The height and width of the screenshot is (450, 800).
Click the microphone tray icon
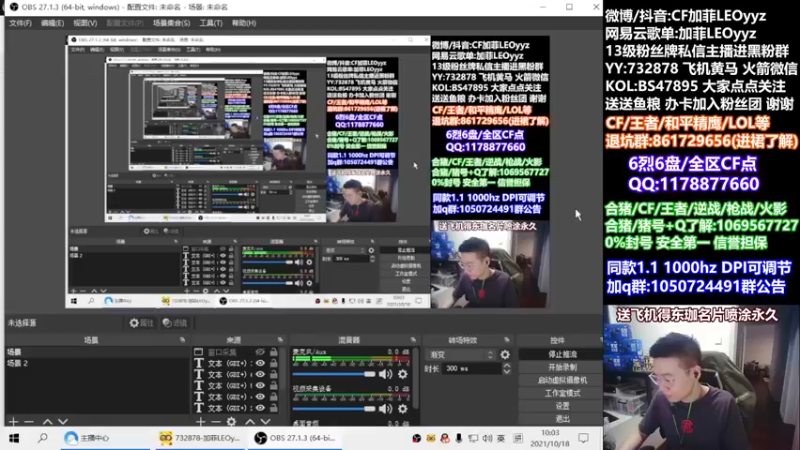[x=459, y=438]
